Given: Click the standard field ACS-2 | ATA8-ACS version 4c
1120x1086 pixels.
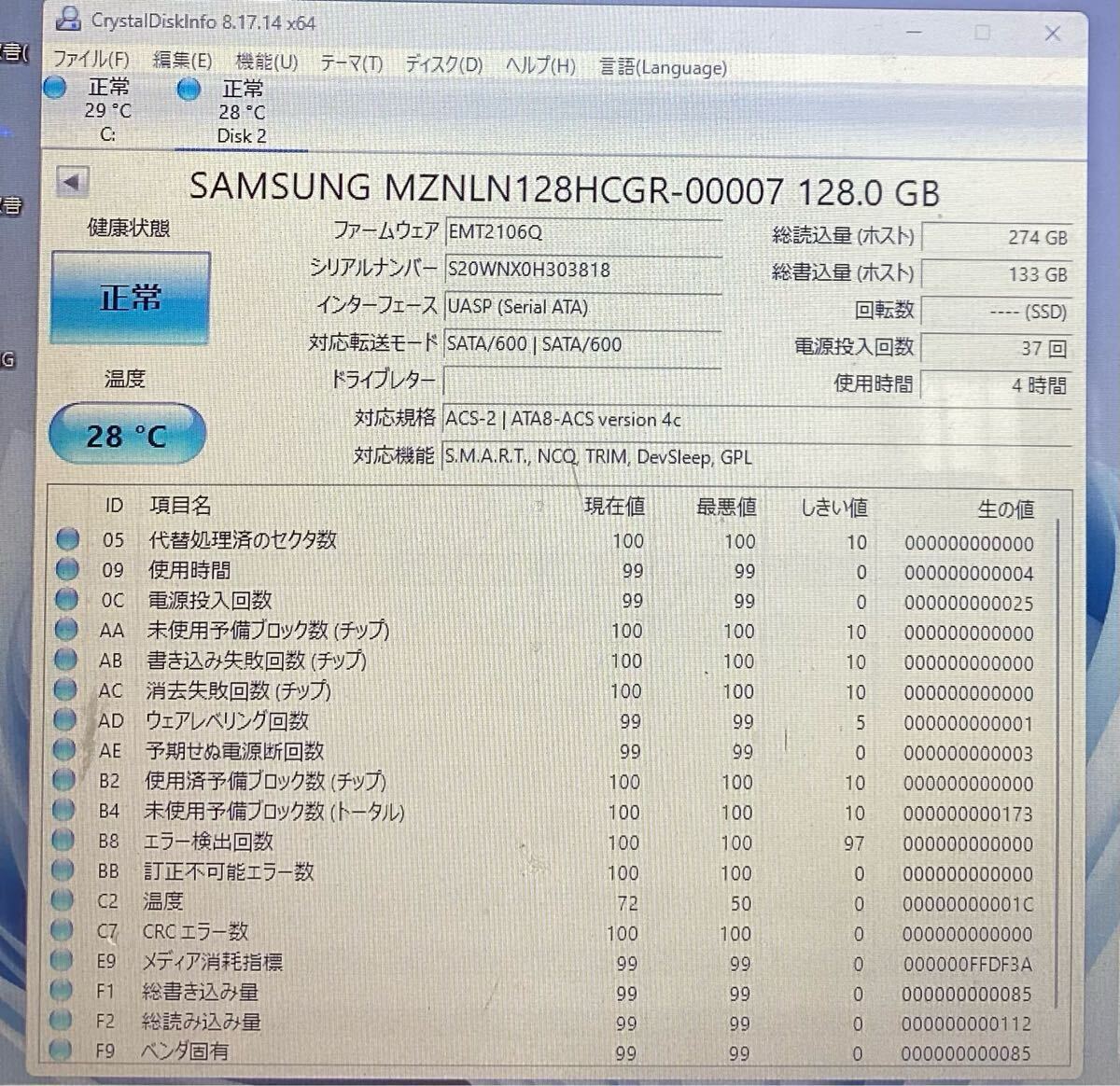Looking at the screenshot, I should 756,419.
